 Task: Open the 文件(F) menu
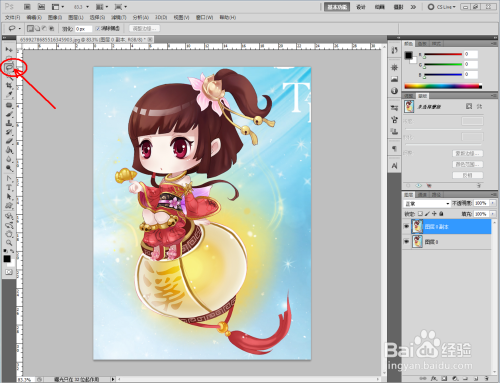(x=12, y=17)
